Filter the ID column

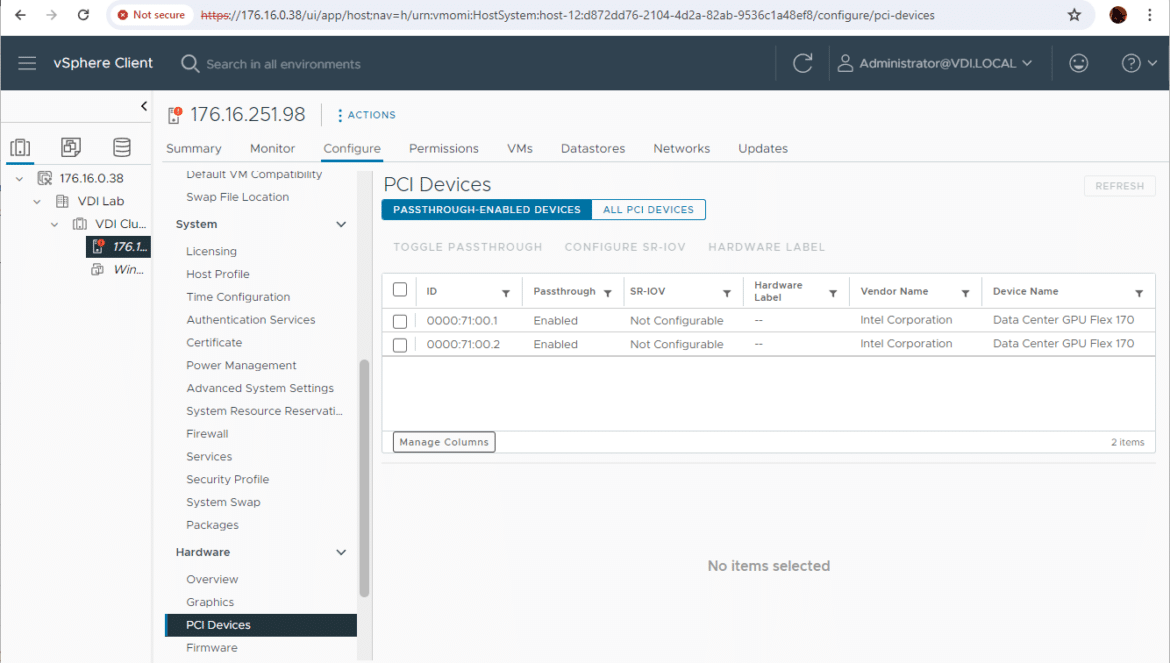click(x=506, y=293)
